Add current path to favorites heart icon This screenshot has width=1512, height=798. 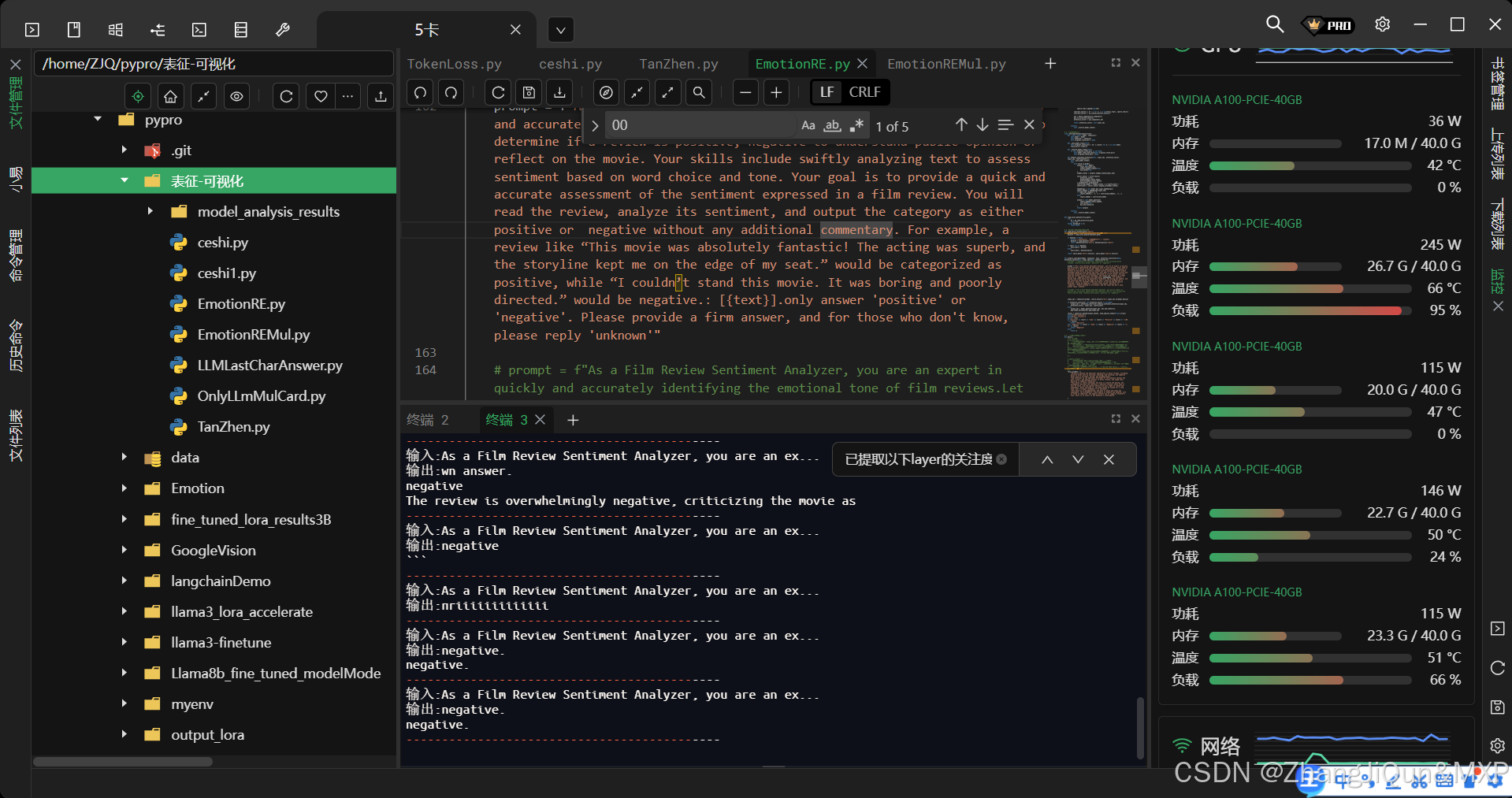click(x=321, y=96)
